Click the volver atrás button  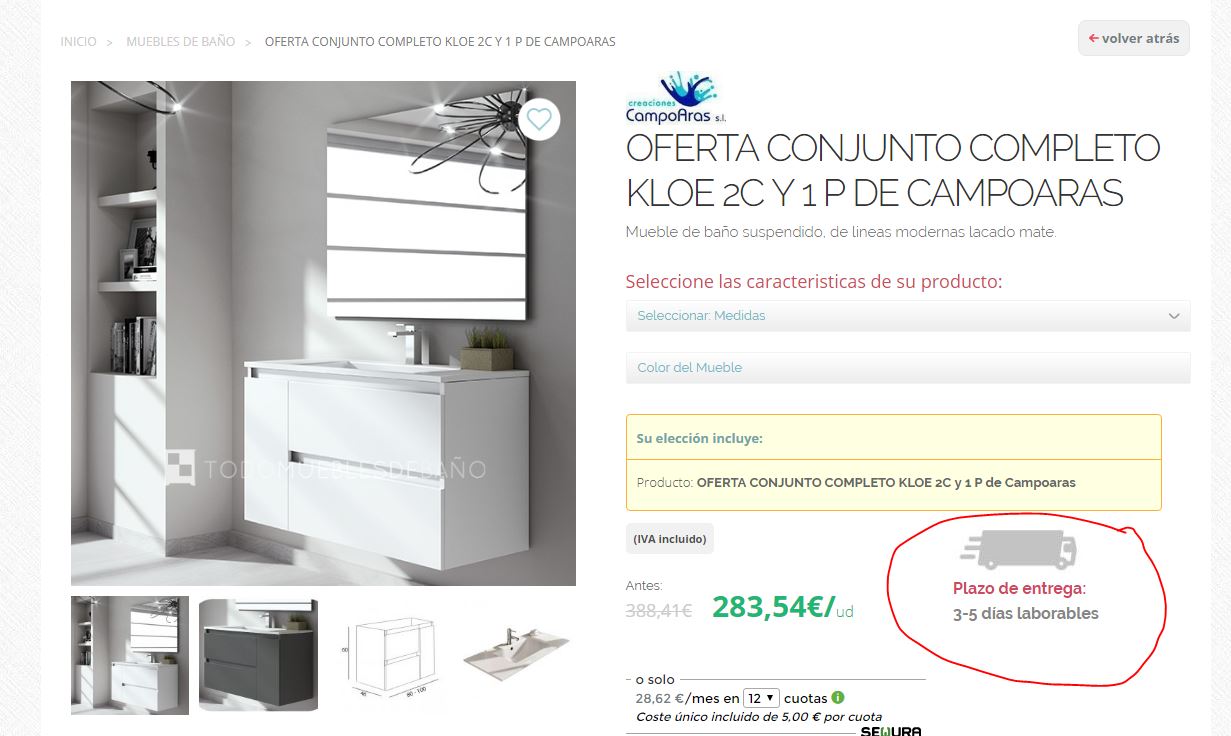coord(1134,38)
